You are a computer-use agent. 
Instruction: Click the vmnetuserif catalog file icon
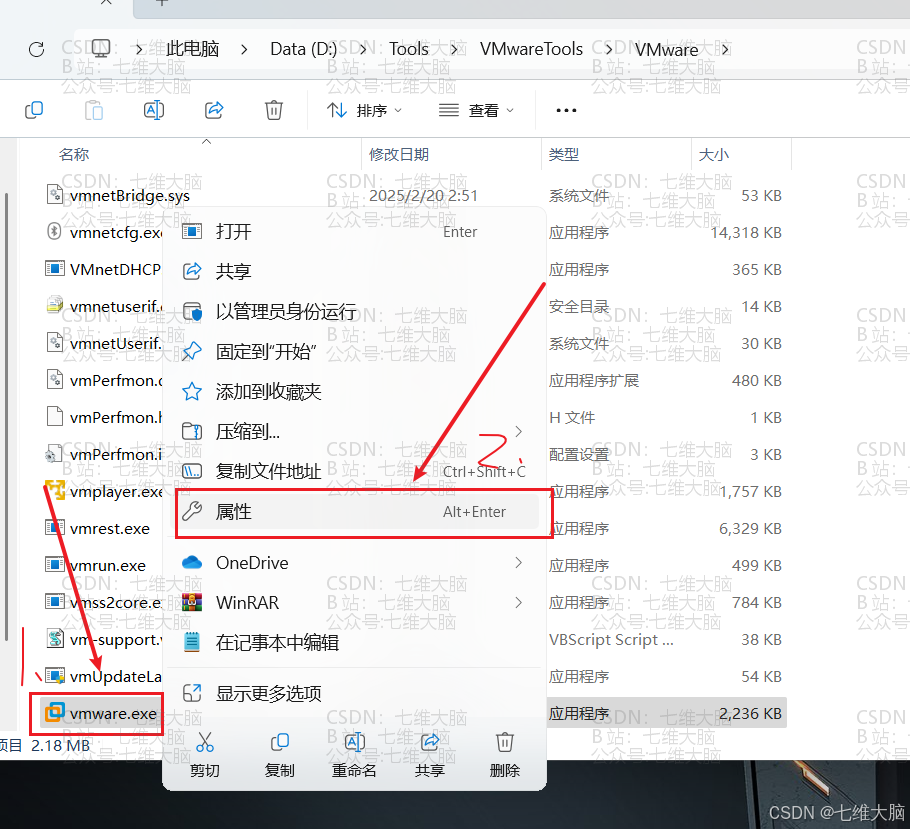pos(55,304)
